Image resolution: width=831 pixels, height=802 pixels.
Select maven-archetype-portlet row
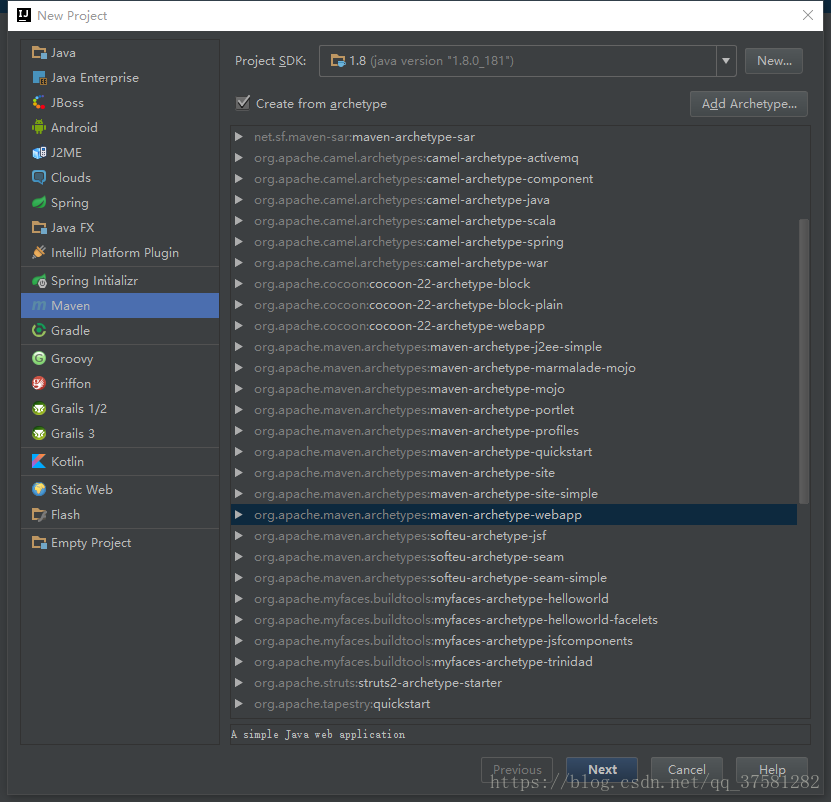click(514, 410)
